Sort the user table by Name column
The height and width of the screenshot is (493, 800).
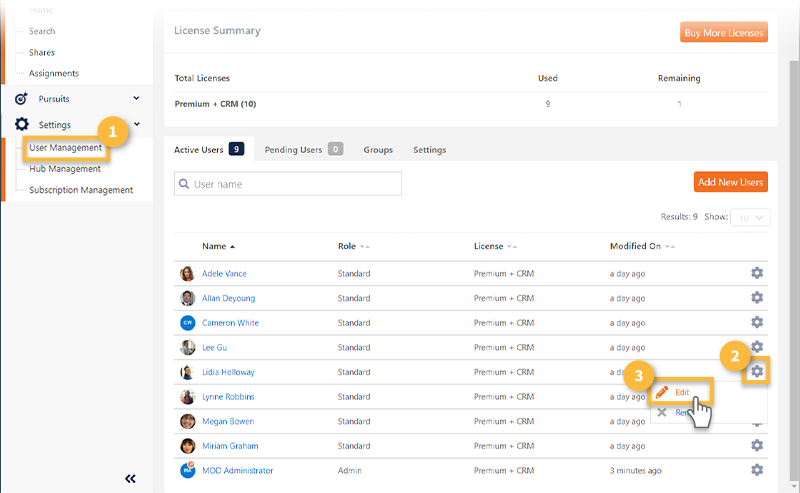point(218,246)
